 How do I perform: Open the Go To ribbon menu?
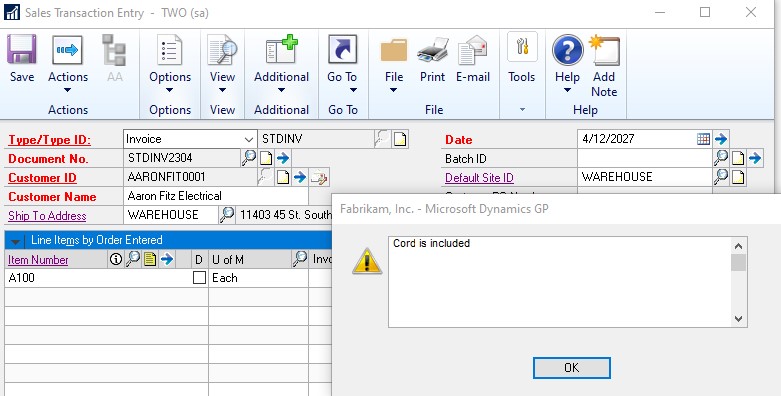342,64
